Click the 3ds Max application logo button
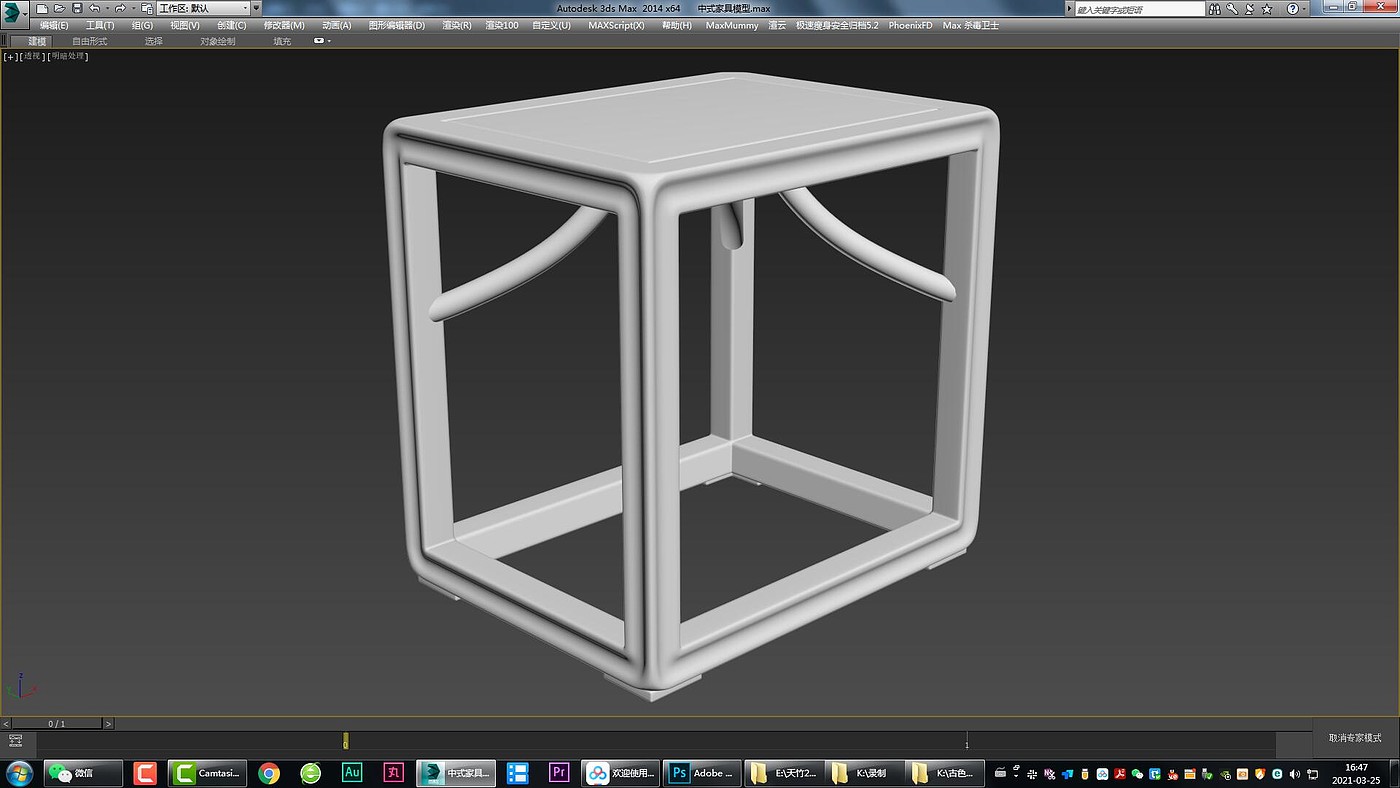The image size is (1400, 788). pos(15,15)
